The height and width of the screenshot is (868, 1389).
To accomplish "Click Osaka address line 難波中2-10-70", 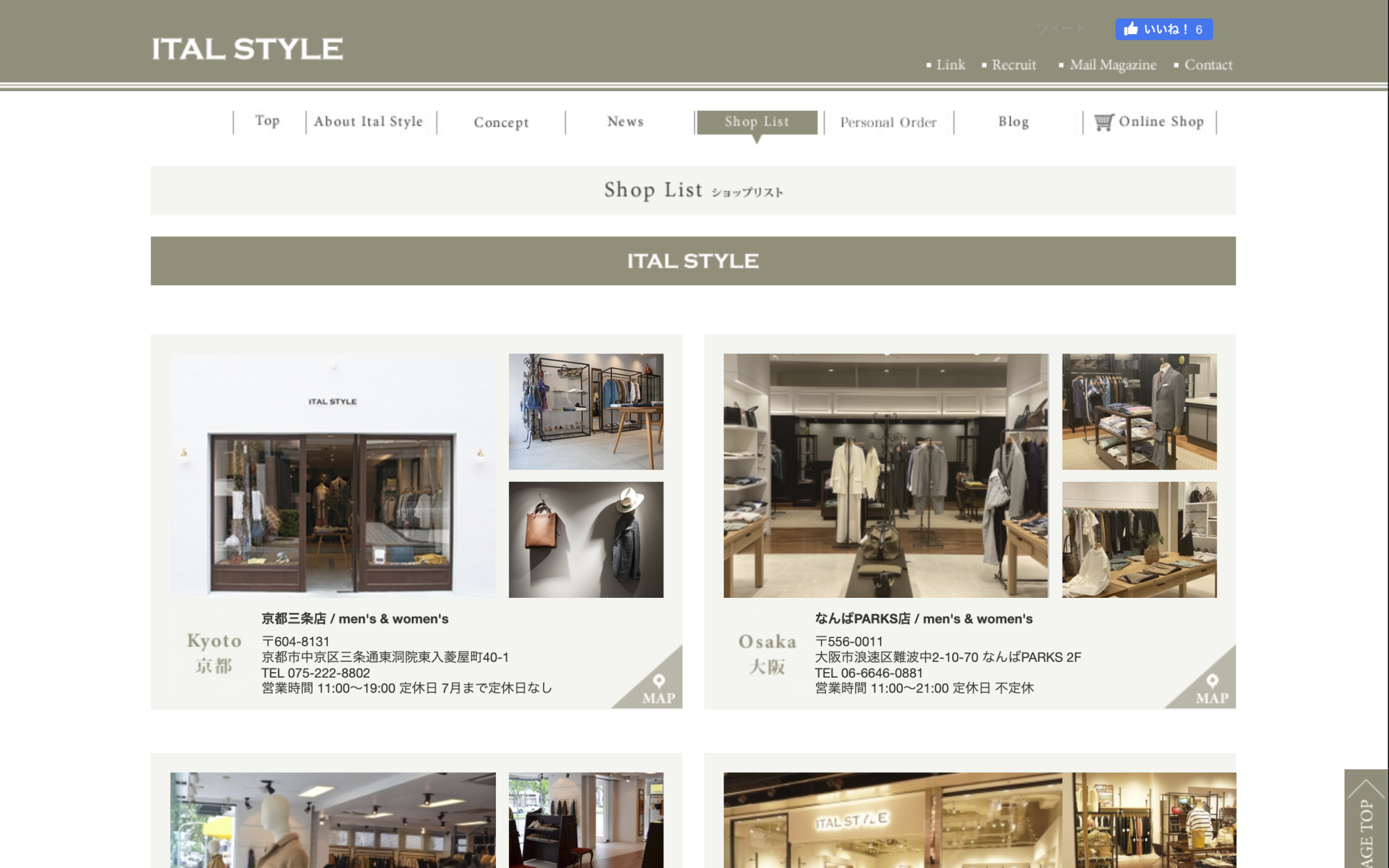I will click(x=948, y=657).
